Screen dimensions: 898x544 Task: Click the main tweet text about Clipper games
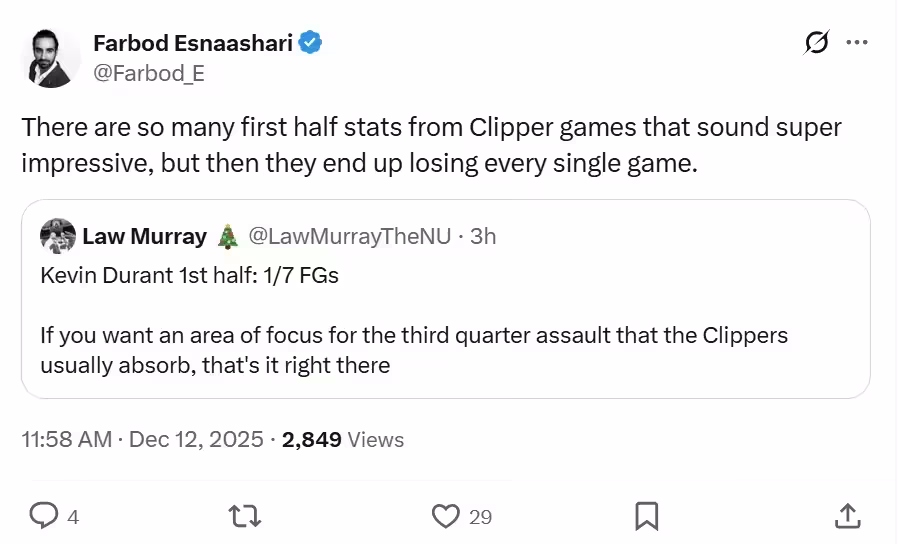430,145
